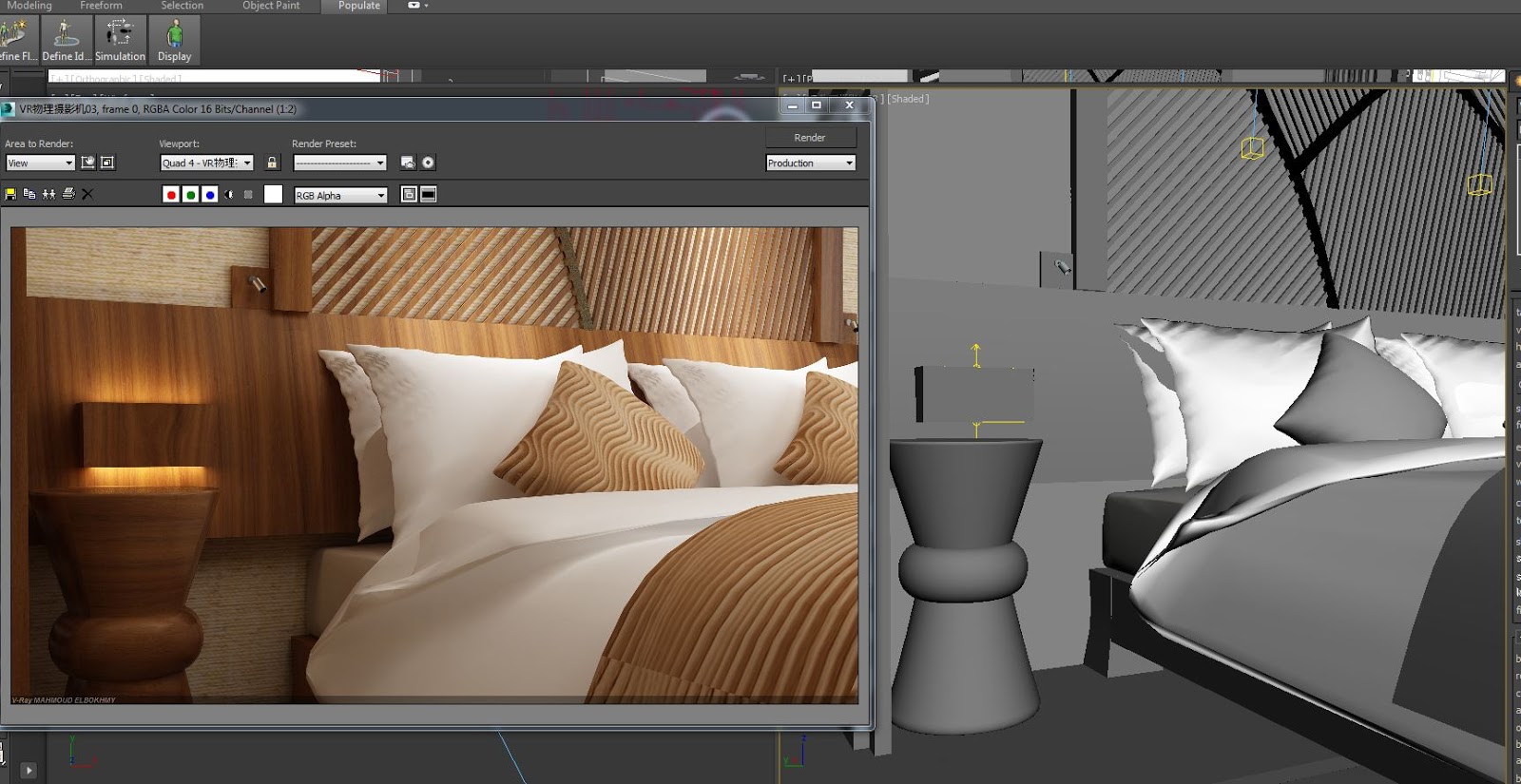This screenshot has width=1521, height=784.
Task: Open the Populate Display panel
Action: [174, 40]
